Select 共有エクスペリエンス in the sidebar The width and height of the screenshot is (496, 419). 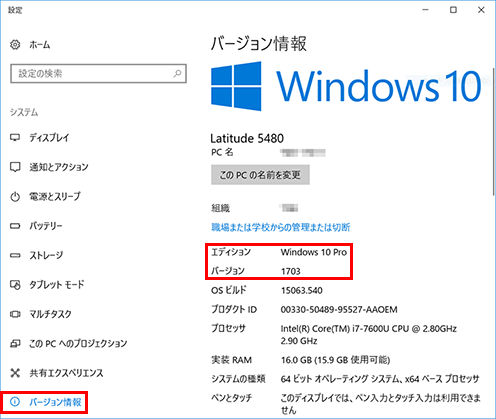point(66,373)
